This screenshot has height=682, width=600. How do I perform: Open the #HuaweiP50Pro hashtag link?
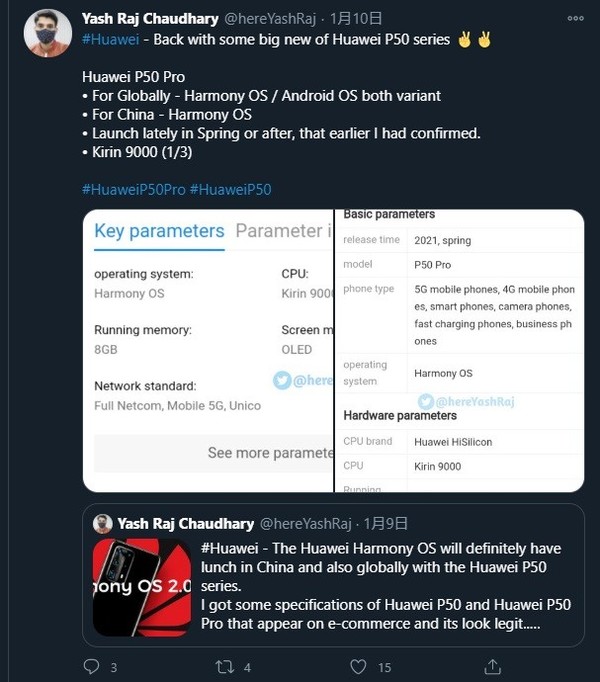[133, 189]
